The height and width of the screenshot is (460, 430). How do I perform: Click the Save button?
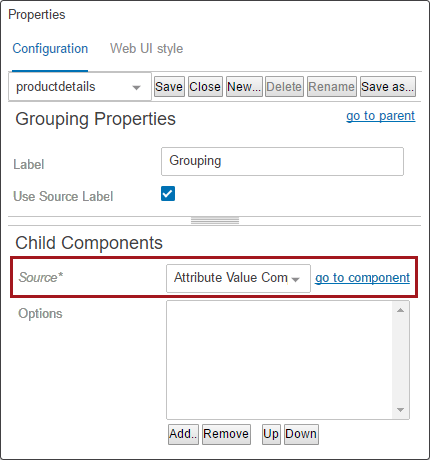click(169, 87)
